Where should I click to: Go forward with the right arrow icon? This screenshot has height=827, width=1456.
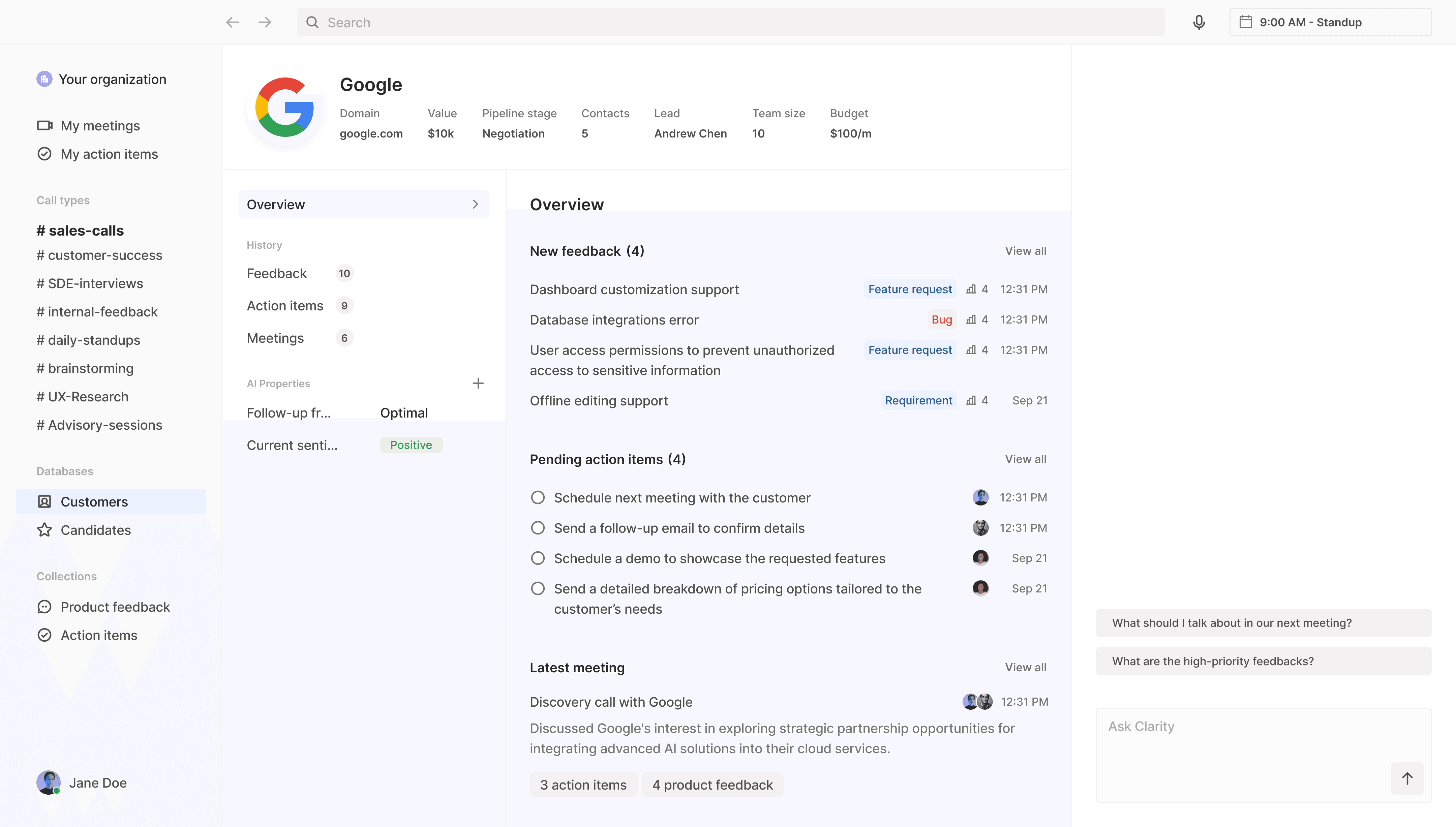pyautogui.click(x=265, y=22)
